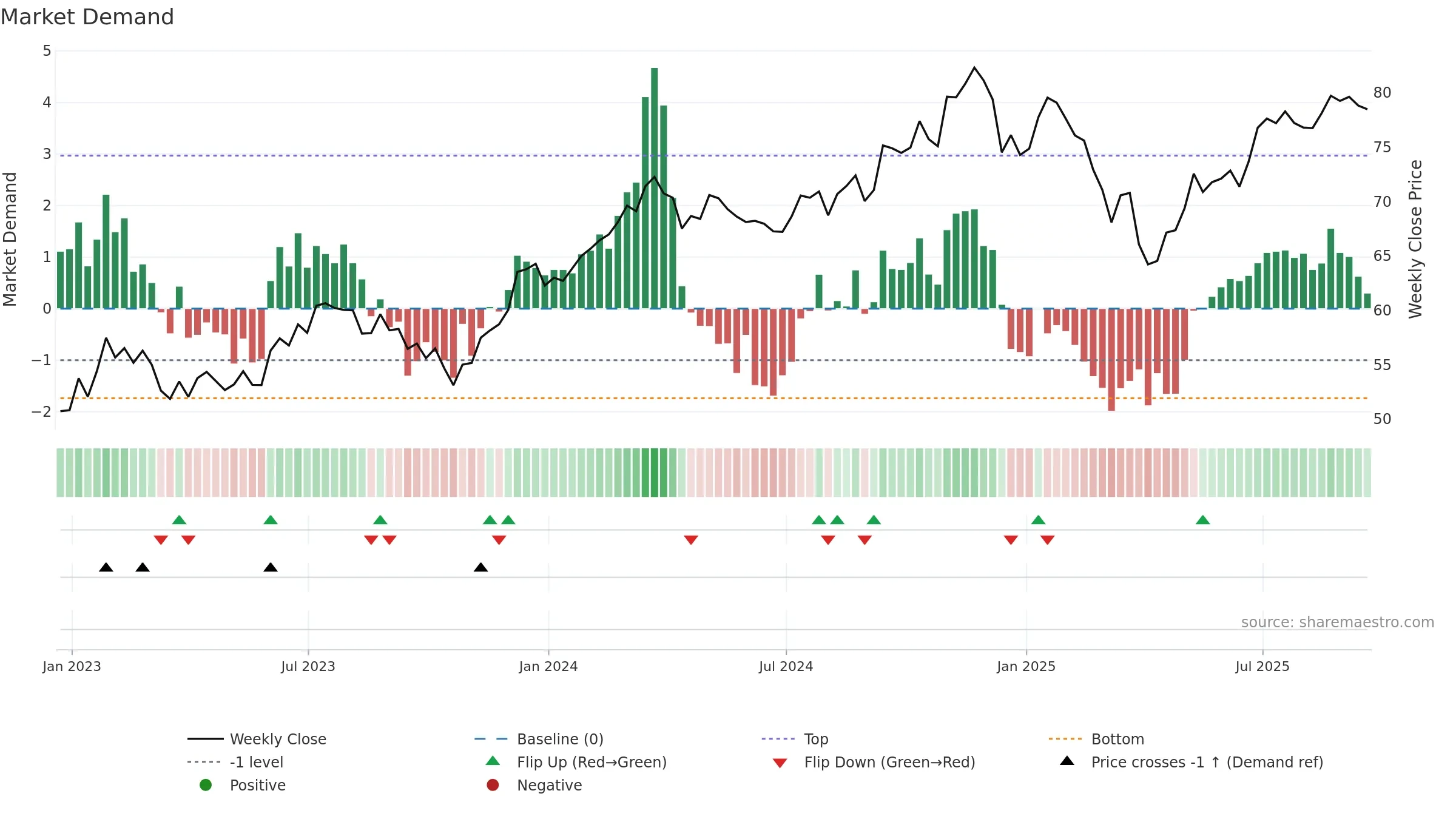Click the Jan 2024 x-axis label

point(548,666)
